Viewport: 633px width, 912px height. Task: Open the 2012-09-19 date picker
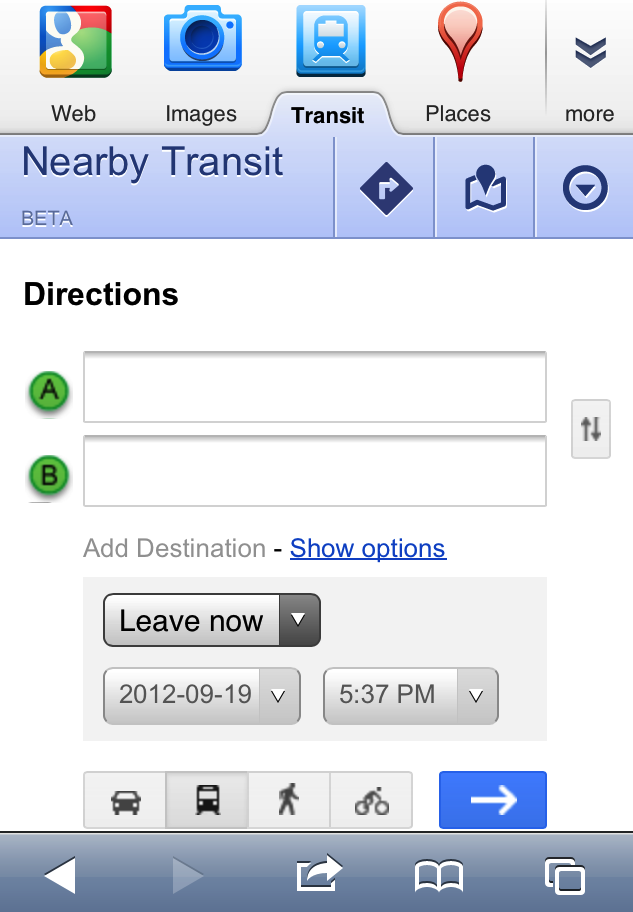click(x=202, y=695)
